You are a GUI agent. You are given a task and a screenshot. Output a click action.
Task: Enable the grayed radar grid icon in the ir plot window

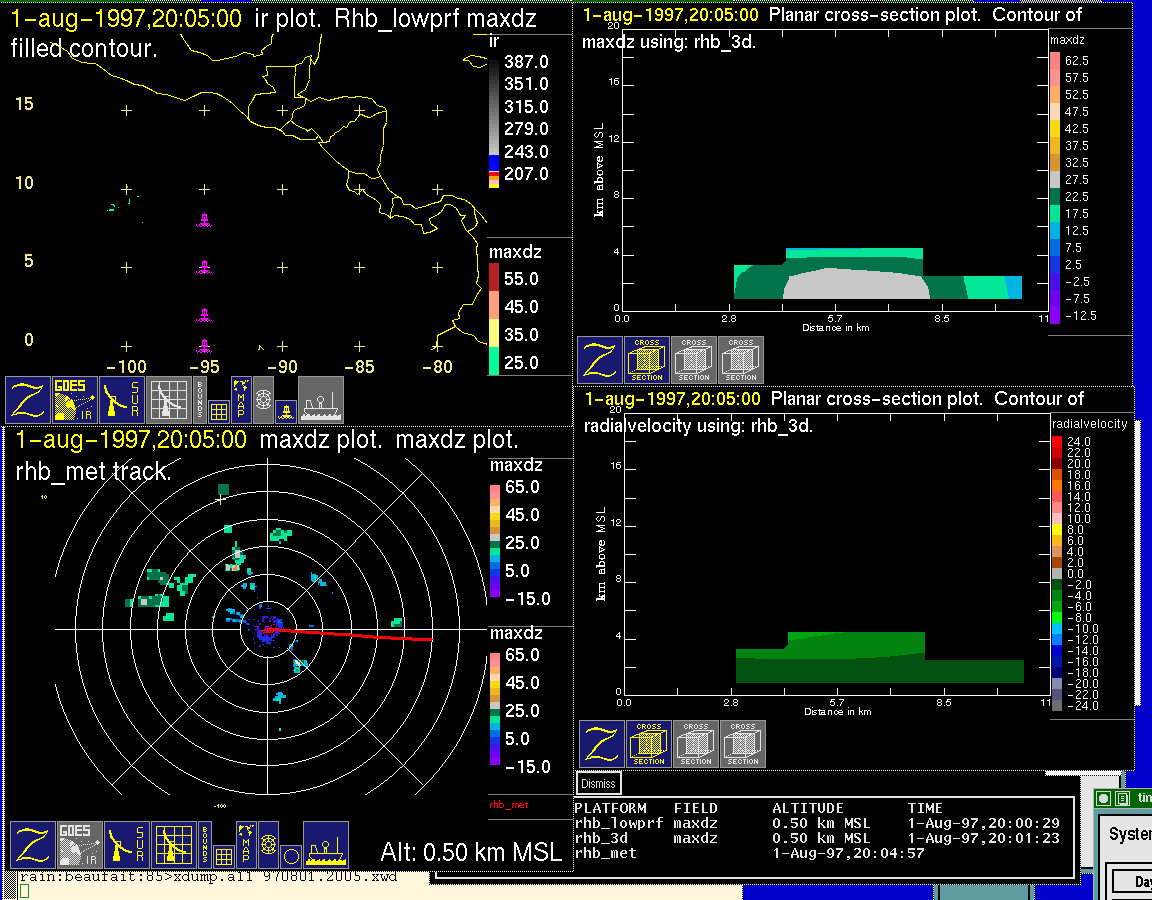click(171, 400)
